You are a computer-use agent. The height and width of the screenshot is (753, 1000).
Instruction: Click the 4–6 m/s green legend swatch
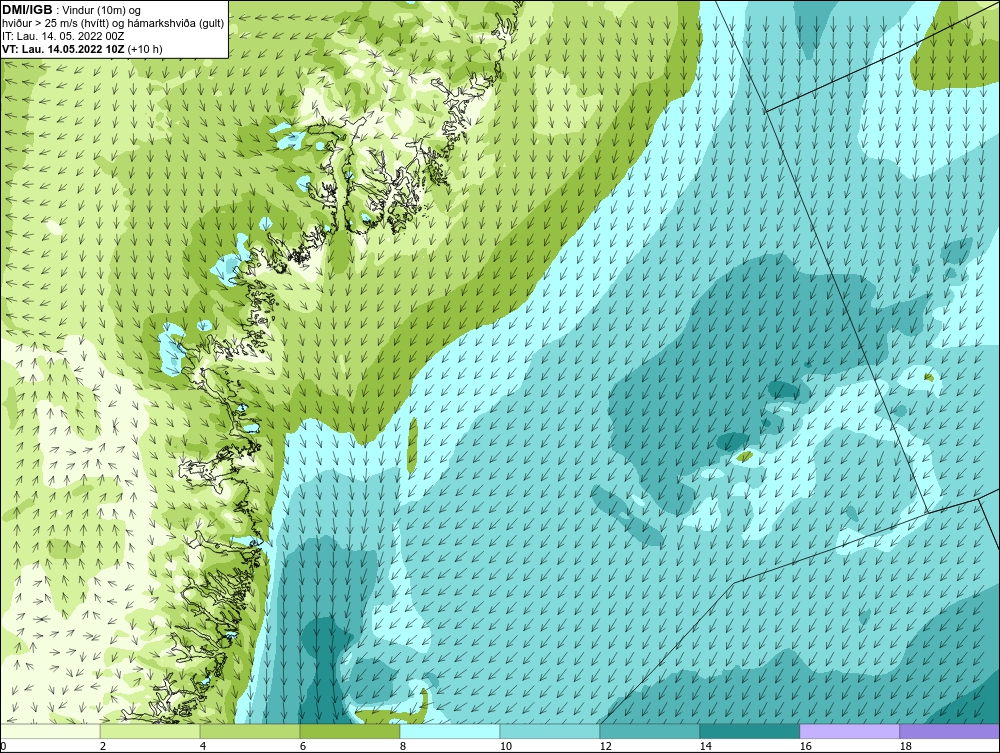click(x=250, y=731)
